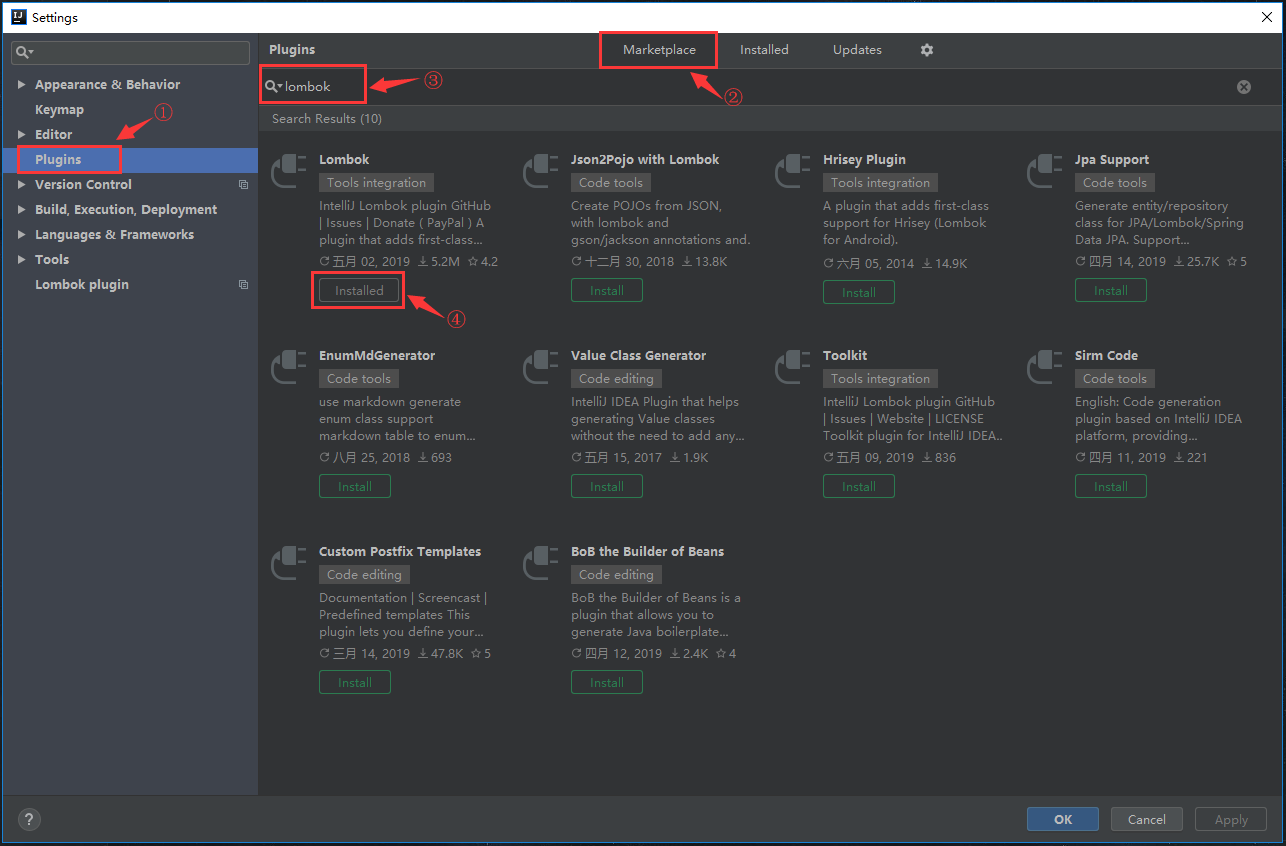This screenshot has height=846, width=1286.
Task: Clear the plugin search with the X icon
Action: [1244, 87]
